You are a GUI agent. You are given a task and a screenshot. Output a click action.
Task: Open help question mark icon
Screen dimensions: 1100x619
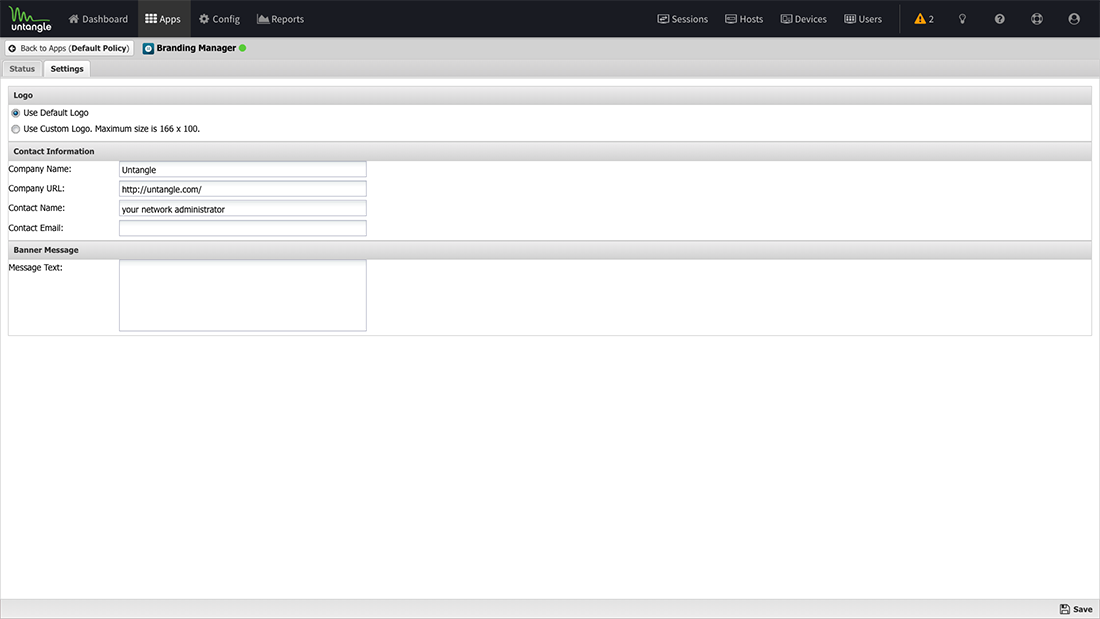tap(1000, 19)
